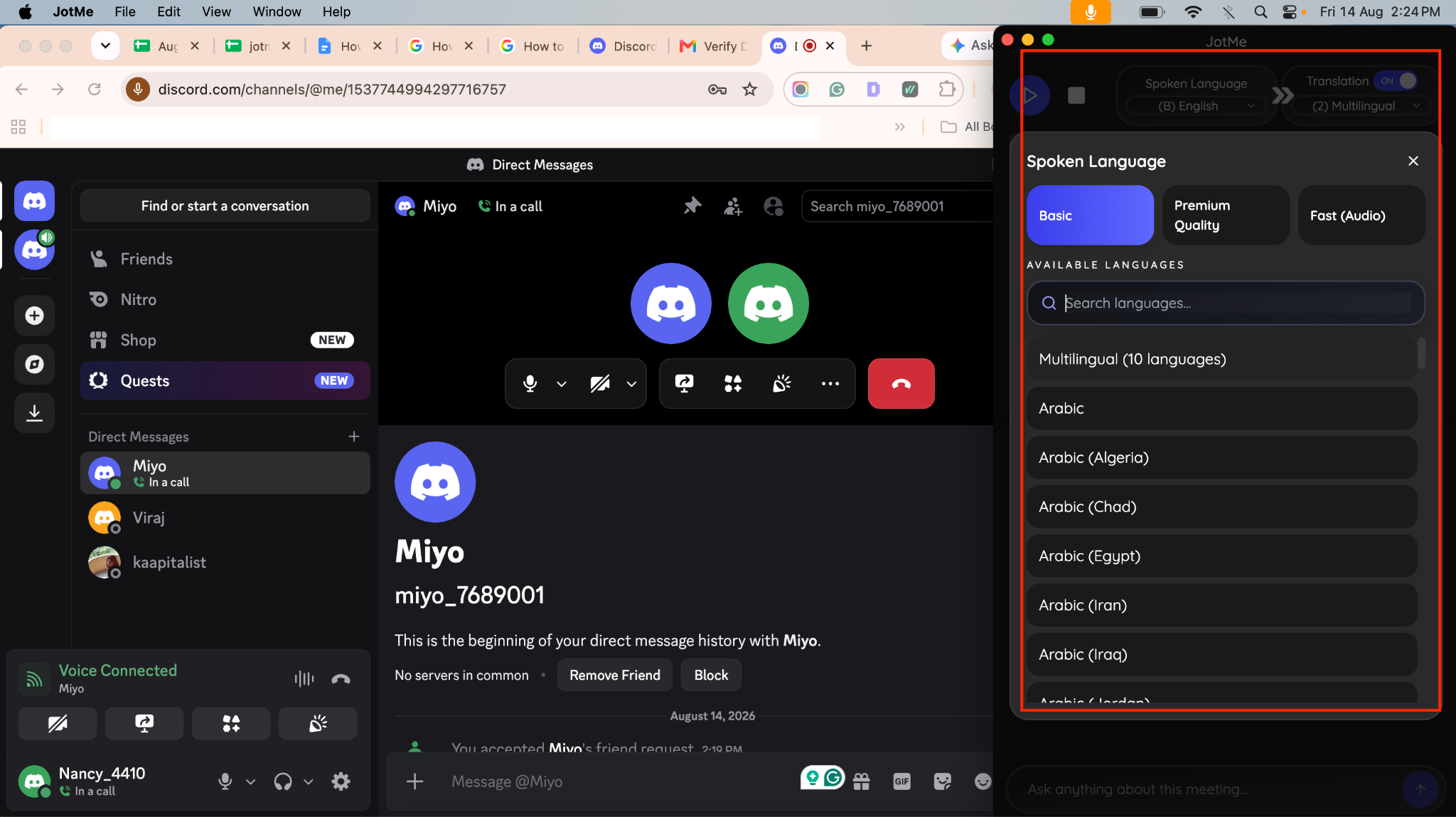Screen dimensions: 1456x817
Task: Show Miyo's user profile icon
Action: [x=773, y=206]
